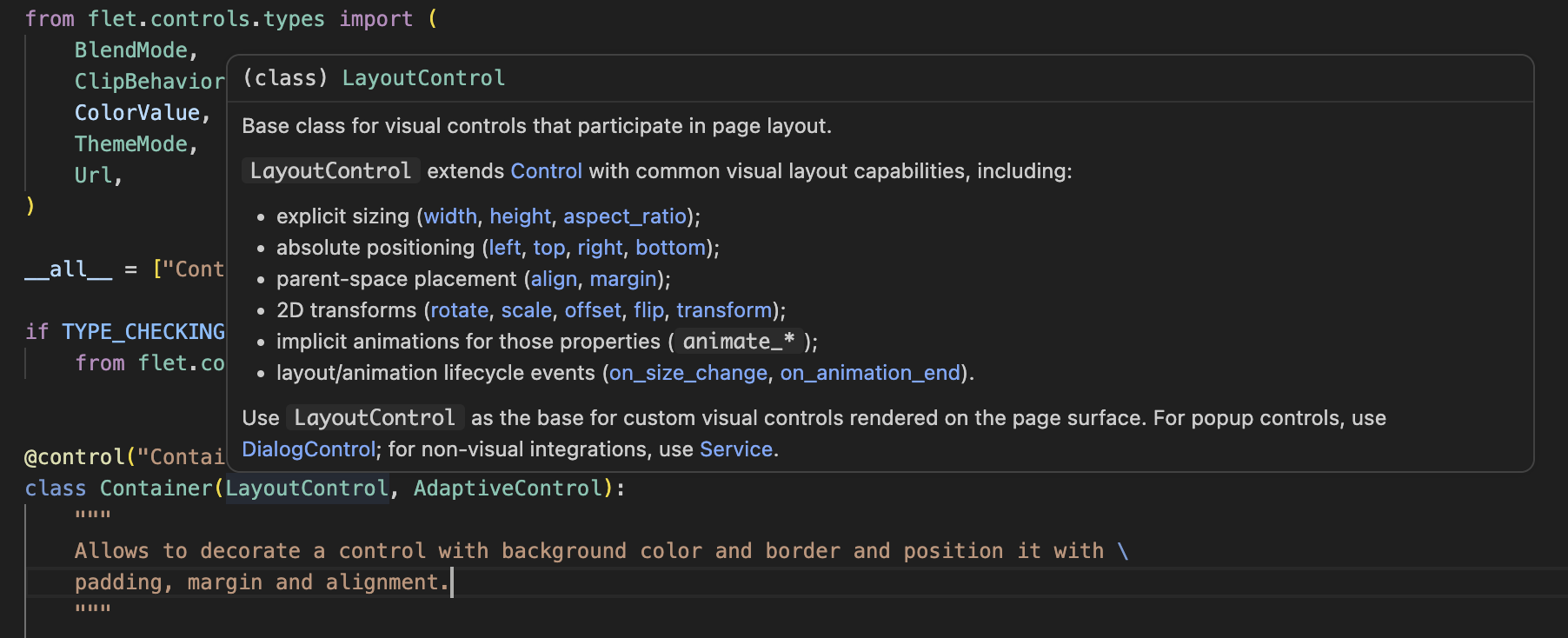1568x638 pixels.
Task: Click the bottom positioning link
Action: 670,248
